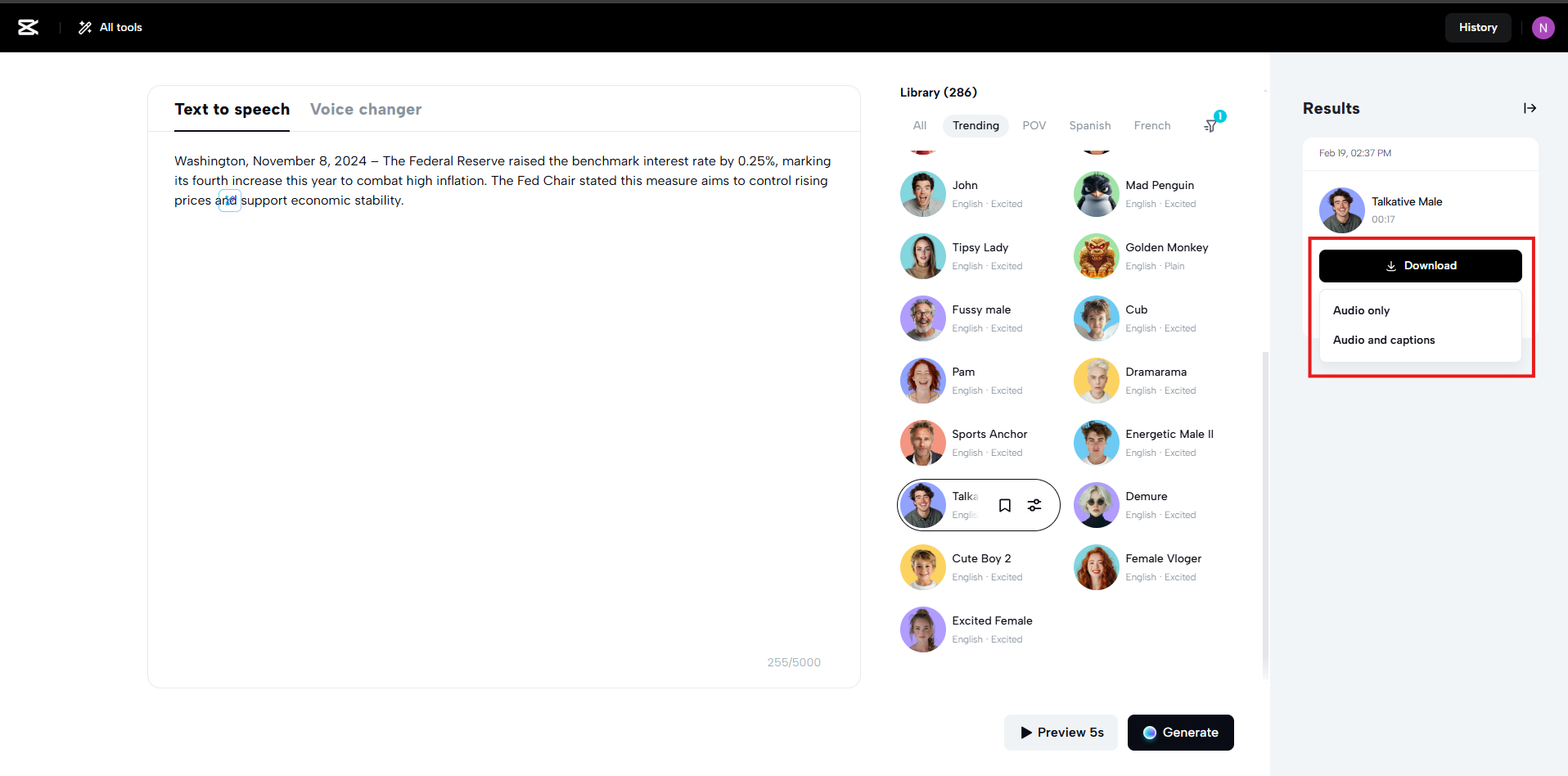Select the POV voice filter tab

click(x=1034, y=125)
